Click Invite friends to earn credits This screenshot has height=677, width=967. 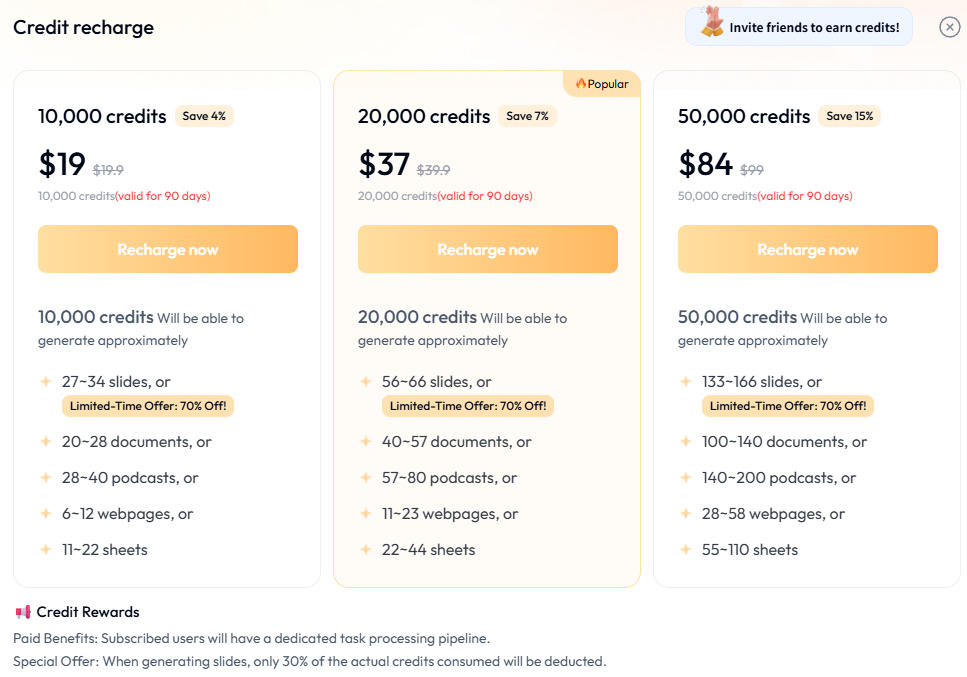point(813,27)
